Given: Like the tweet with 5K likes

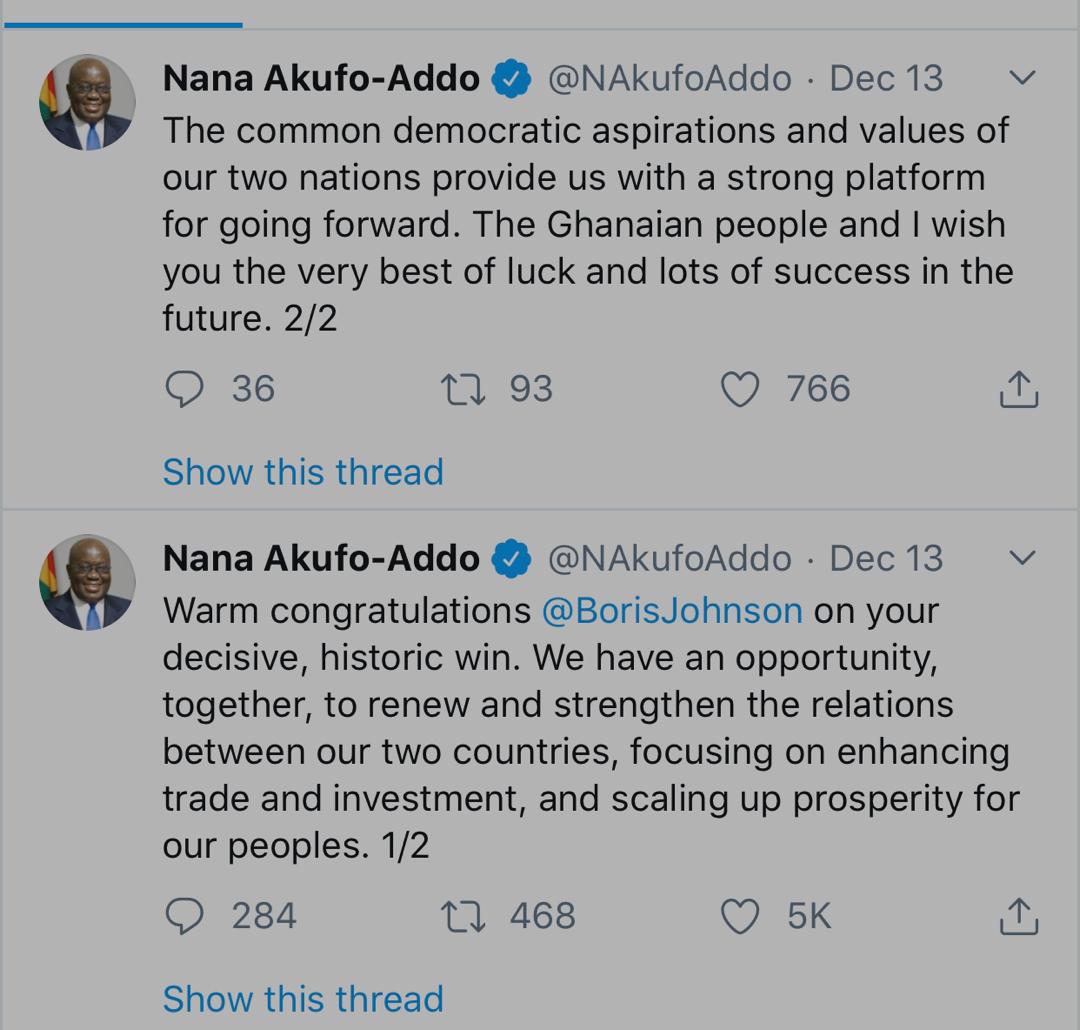Looking at the screenshot, I should (740, 916).
